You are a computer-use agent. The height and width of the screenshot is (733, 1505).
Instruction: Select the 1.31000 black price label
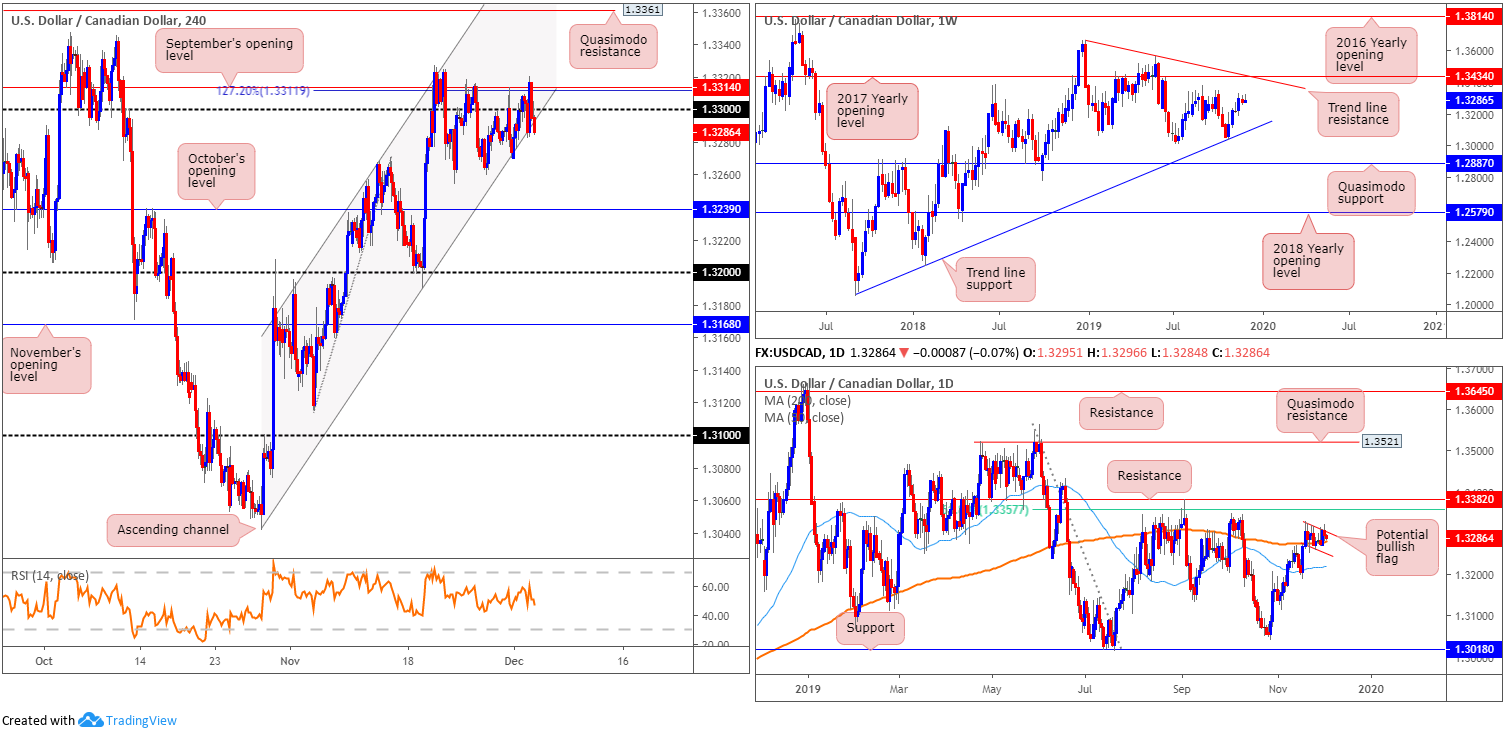click(x=719, y=435)
